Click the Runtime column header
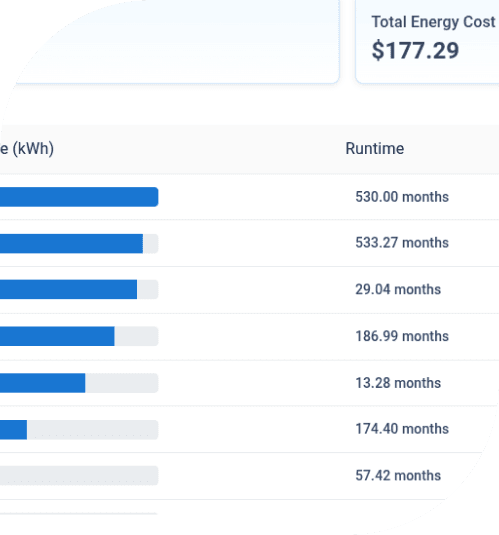This screenshot has width=499, height=535. coord(374,149)
